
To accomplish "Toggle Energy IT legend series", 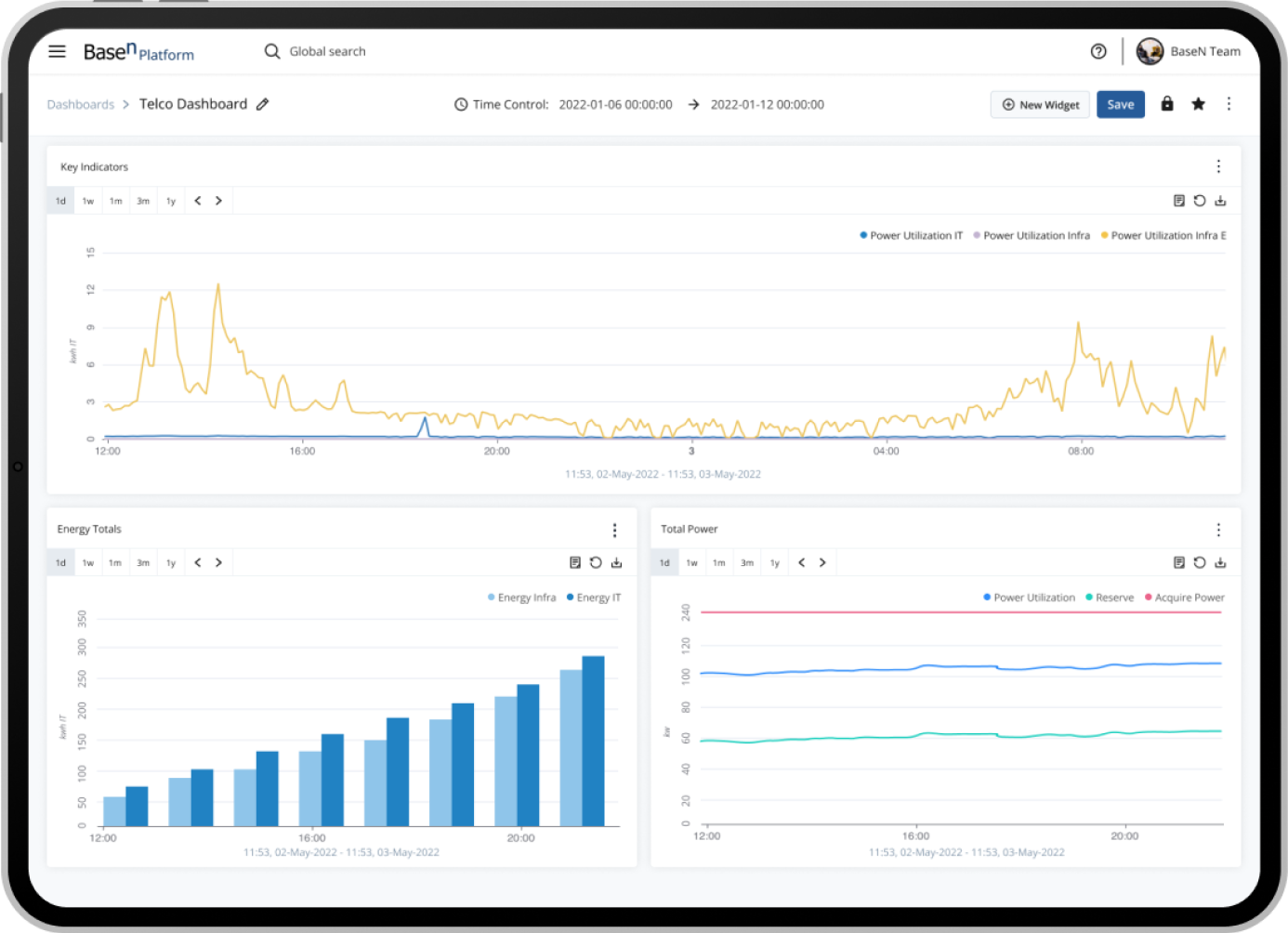I will (x=594, y=598).
